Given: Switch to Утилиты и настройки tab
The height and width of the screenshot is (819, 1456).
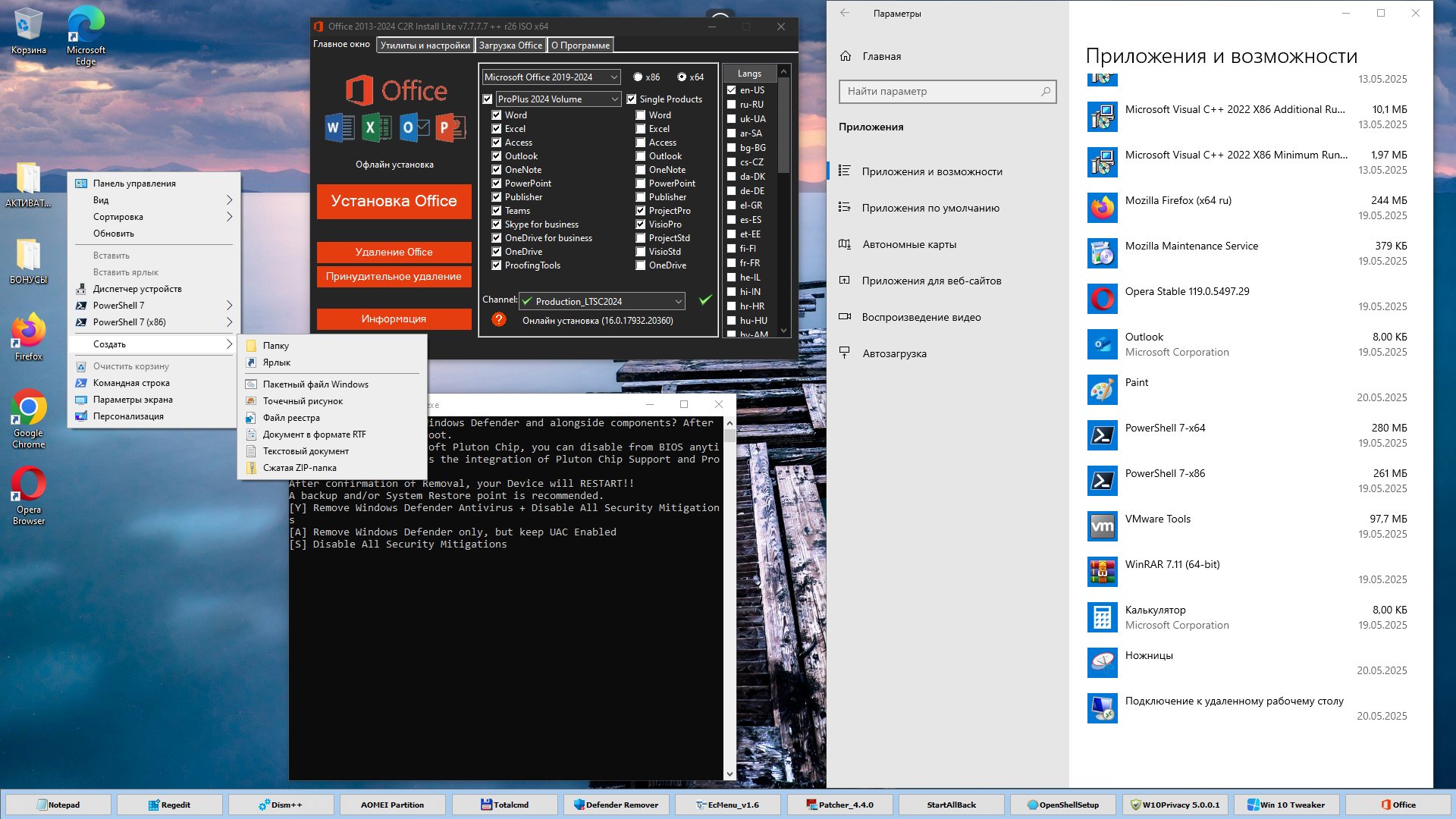Looking at the screenshot, I should coord(425,45).
